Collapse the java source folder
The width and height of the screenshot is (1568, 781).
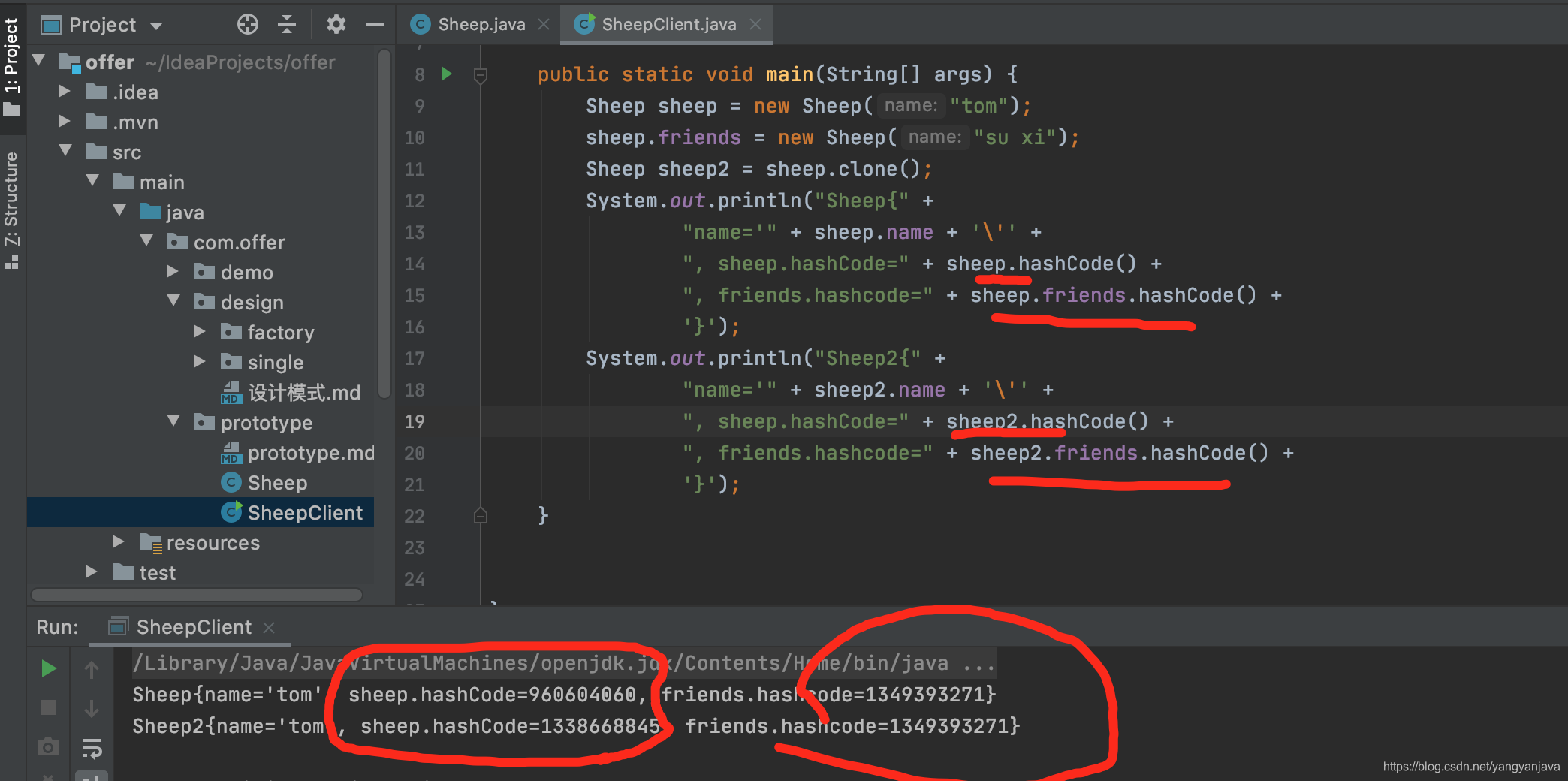tap(119, 210)
